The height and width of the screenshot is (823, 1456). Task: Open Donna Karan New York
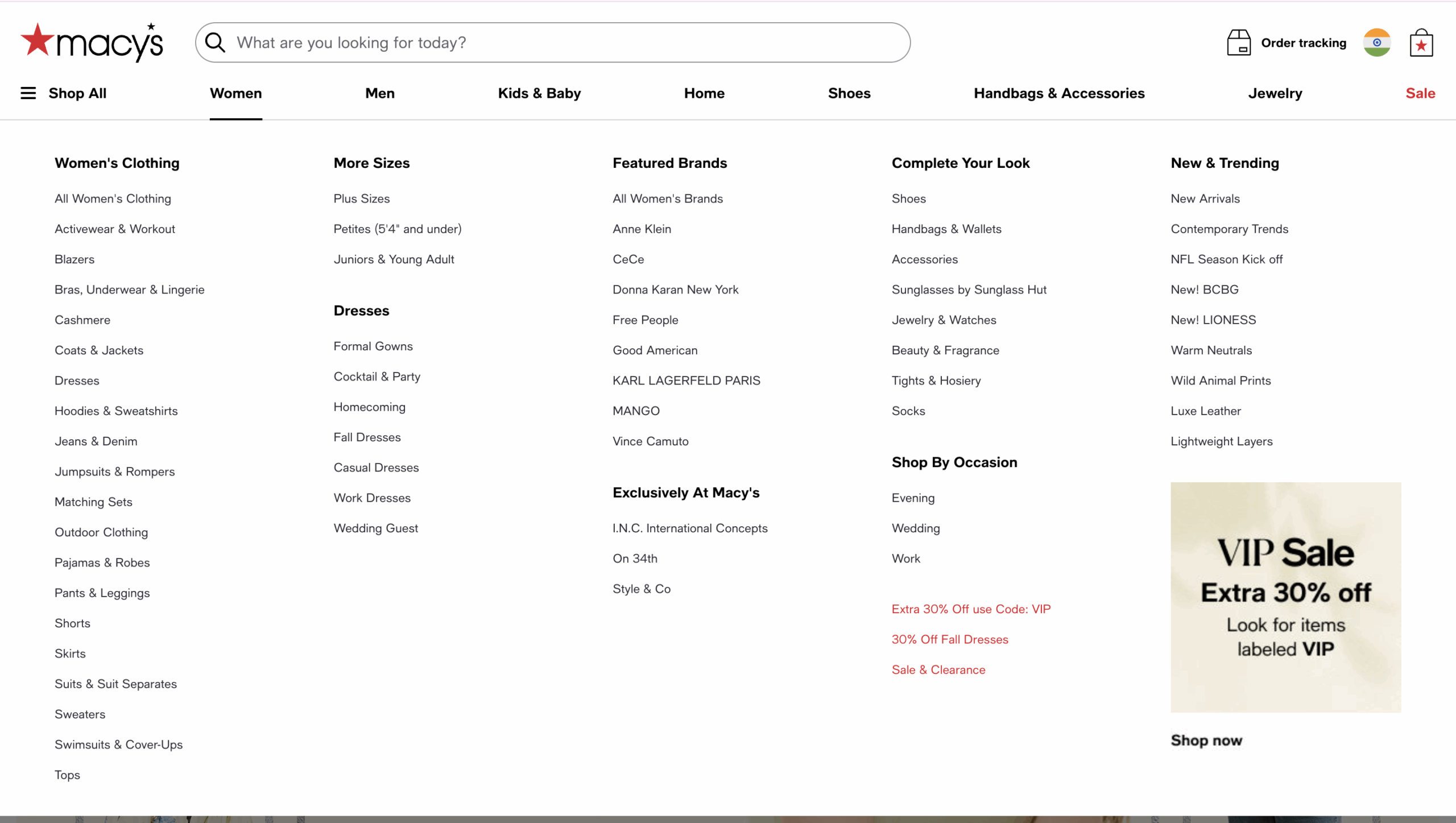[x=676, y=290]
